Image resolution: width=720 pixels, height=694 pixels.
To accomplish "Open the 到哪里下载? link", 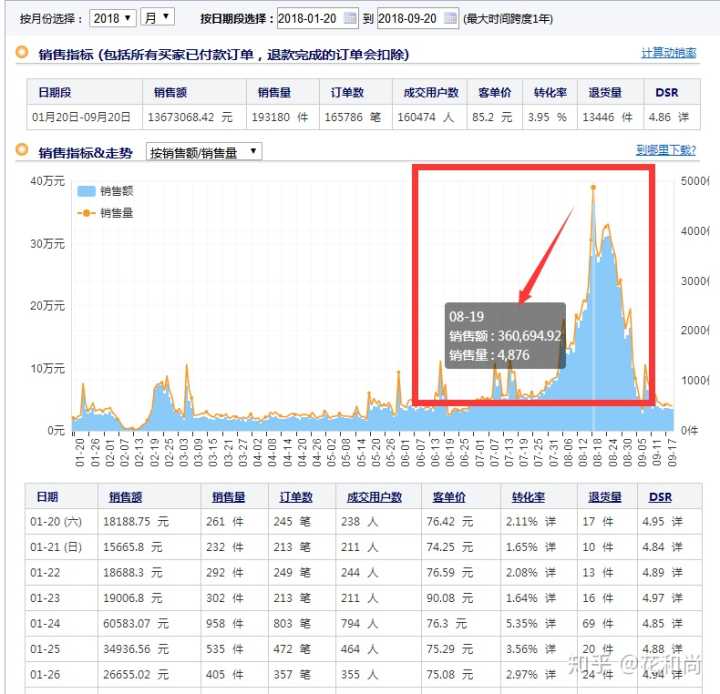I will [x=666, y=151].
